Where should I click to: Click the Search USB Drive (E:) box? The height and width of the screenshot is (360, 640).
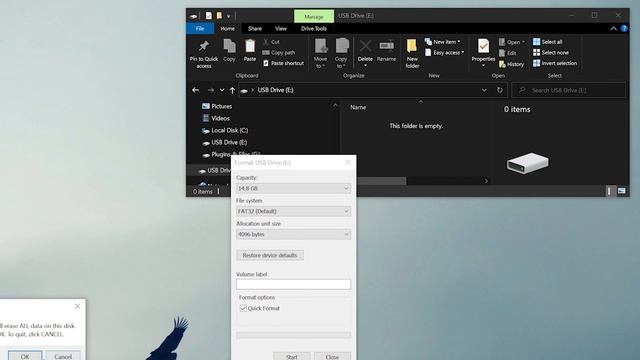tap(569, 90)
